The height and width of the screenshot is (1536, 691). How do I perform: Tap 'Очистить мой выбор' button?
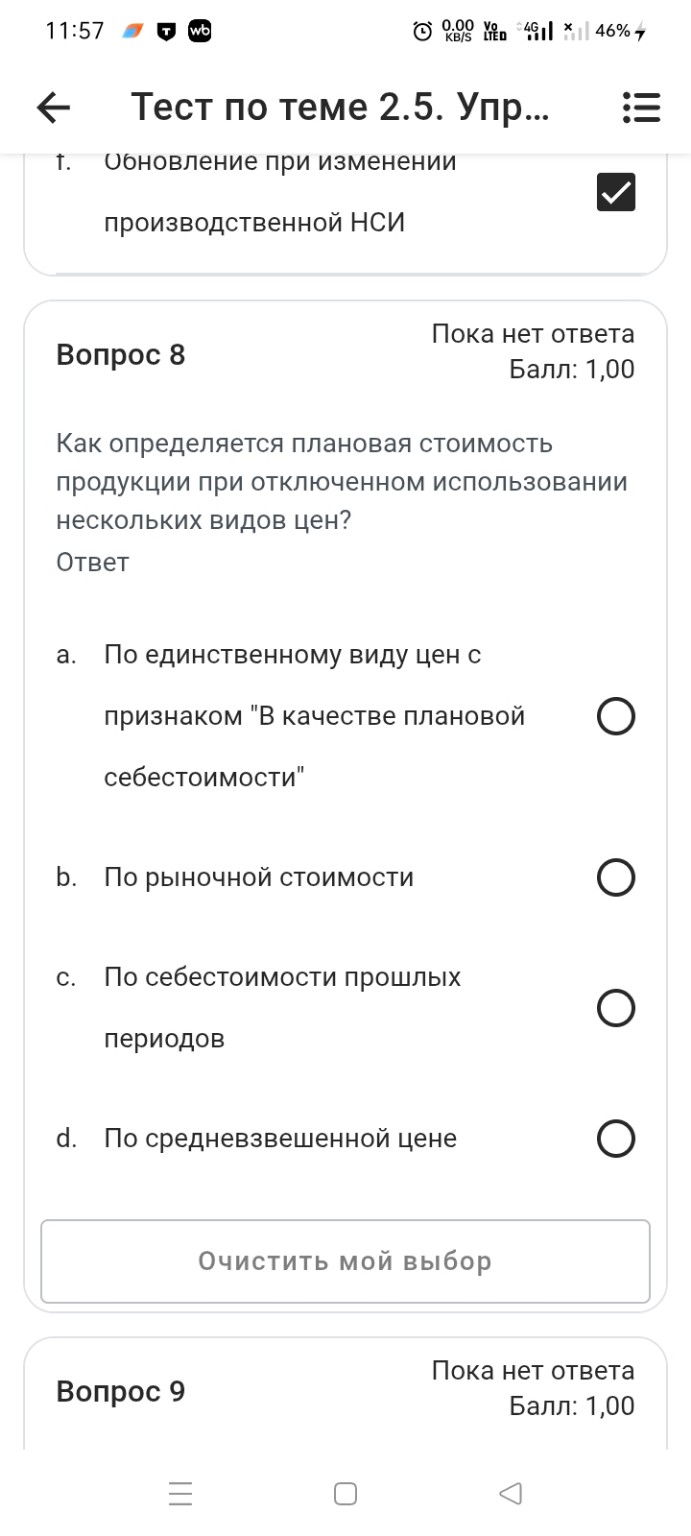point(345,1261)
